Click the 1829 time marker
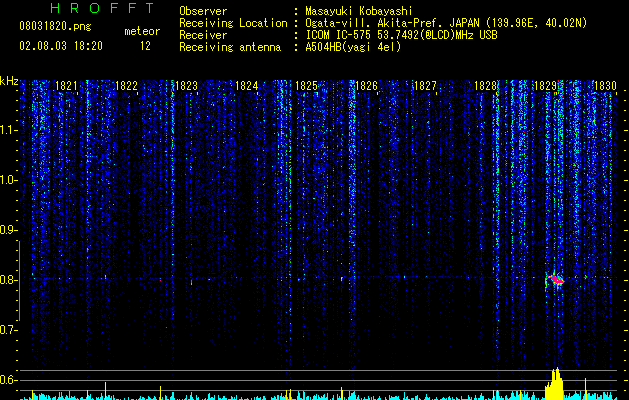 (546, 86)
